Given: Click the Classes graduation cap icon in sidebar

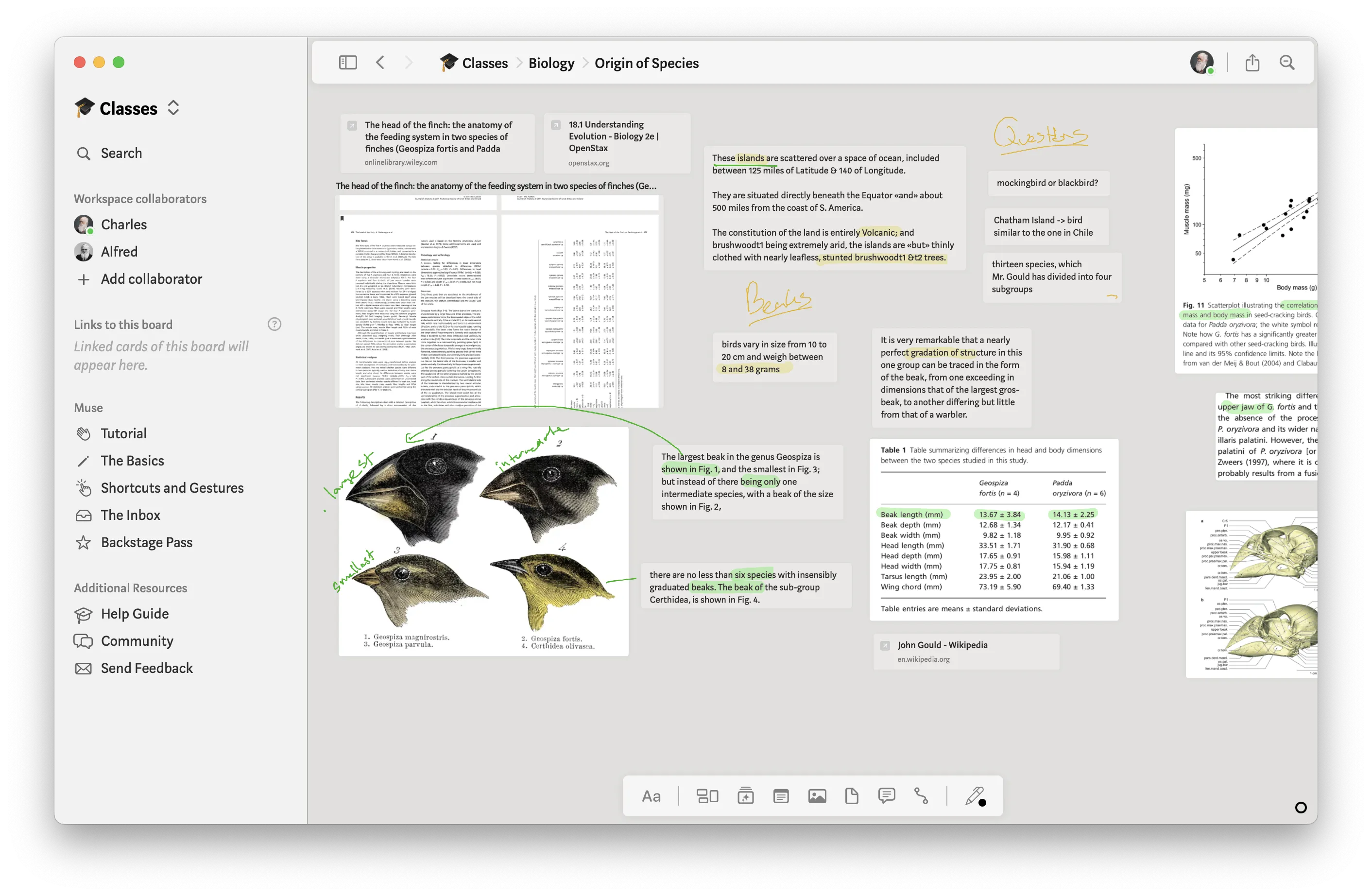Looking at the screenshot, I should 84,107.
